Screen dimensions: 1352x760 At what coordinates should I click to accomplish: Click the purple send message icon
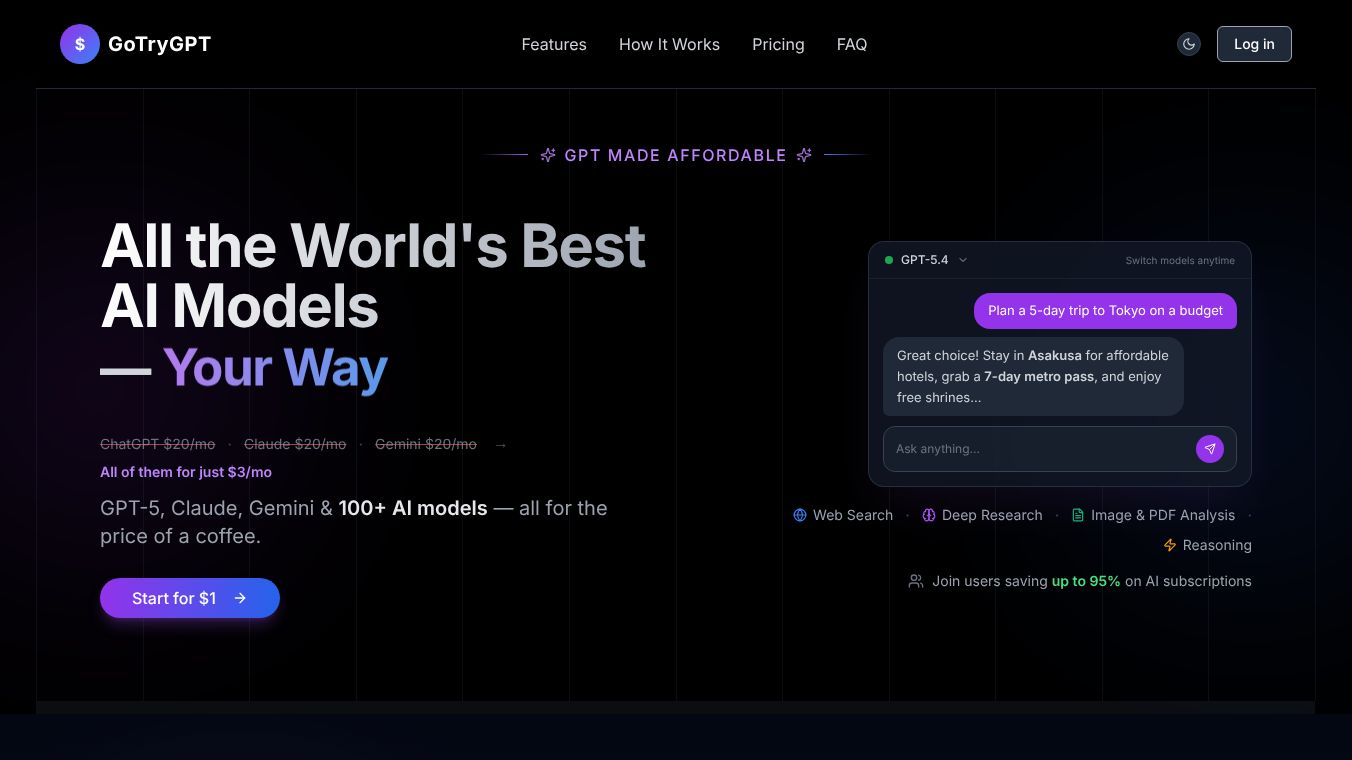click(x=1210, y=449)
